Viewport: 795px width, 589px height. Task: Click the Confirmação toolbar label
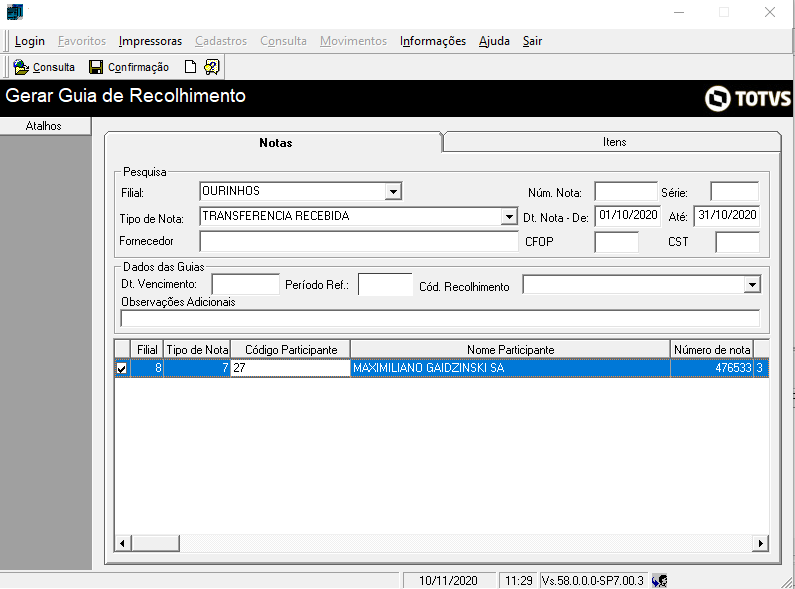[138, 67]
